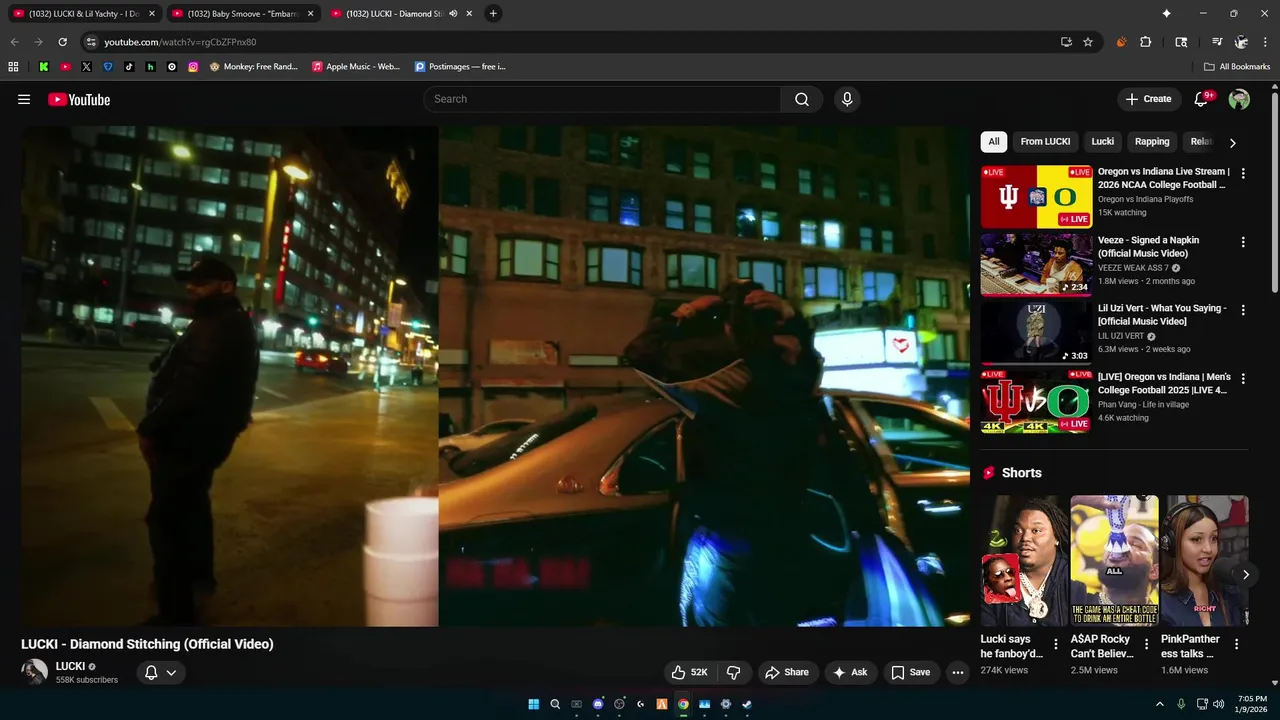This screenshot has height=720, width=1280.
Task: Open options menu for Lil Uzi Vert video
Action: (1243, 310)
